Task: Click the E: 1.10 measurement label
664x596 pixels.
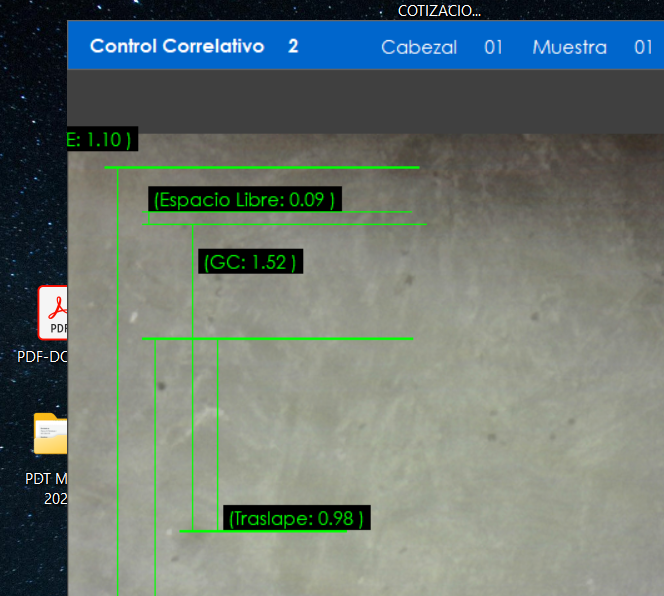Action: tap(99, 139)
